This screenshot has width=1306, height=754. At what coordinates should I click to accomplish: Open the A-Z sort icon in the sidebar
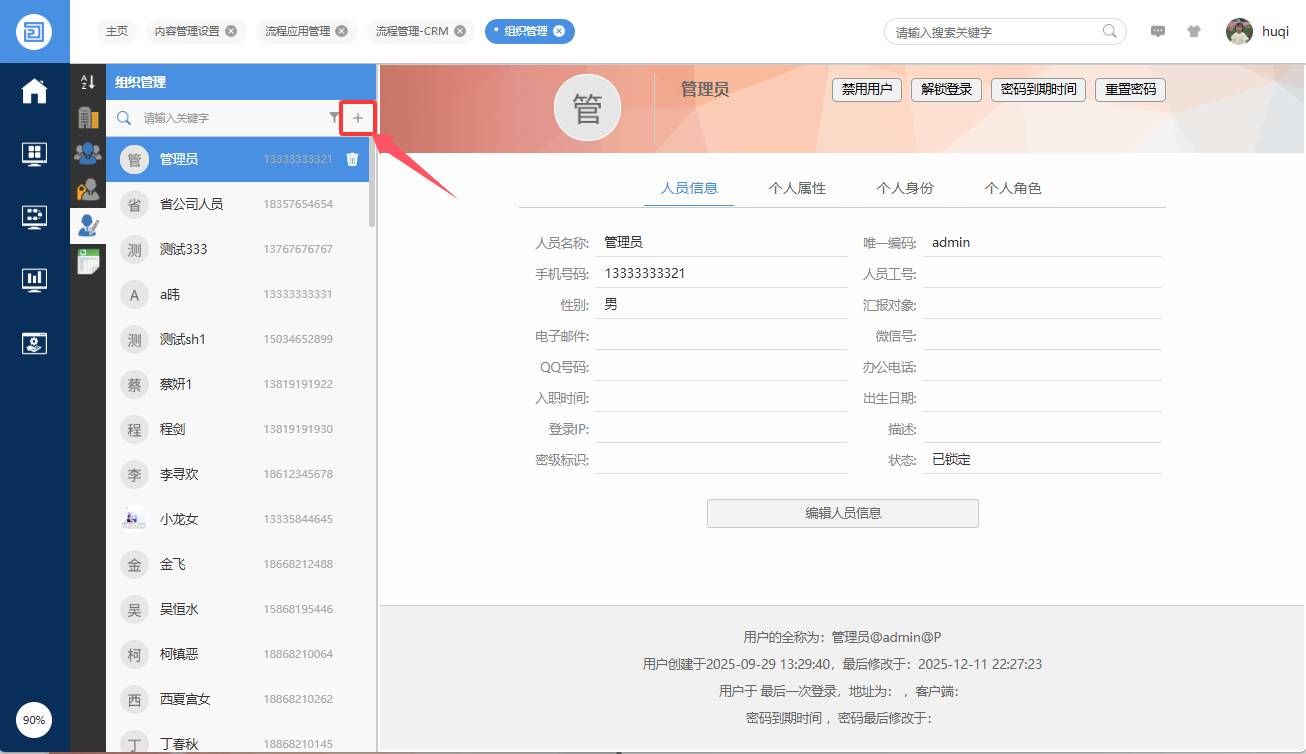[88, 82]
